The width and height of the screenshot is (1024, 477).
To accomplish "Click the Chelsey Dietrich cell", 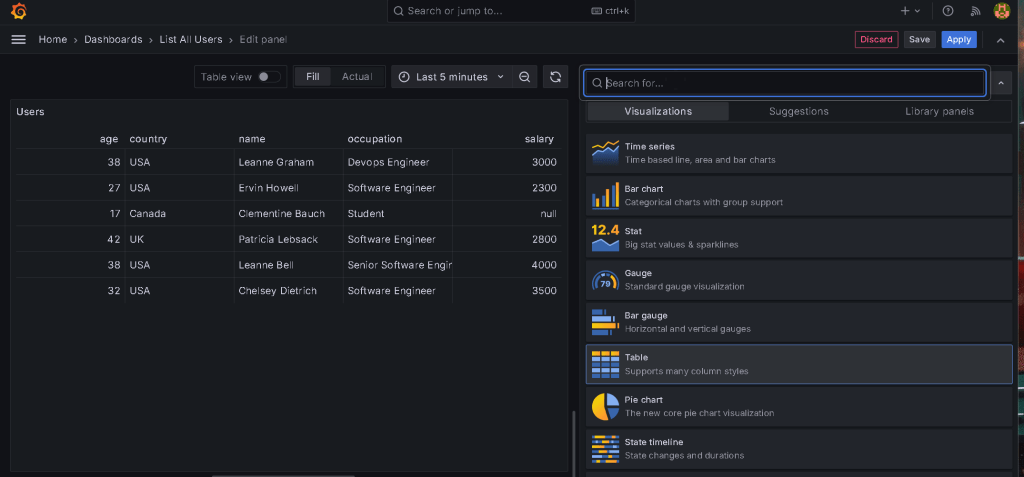I will (289, 291).
